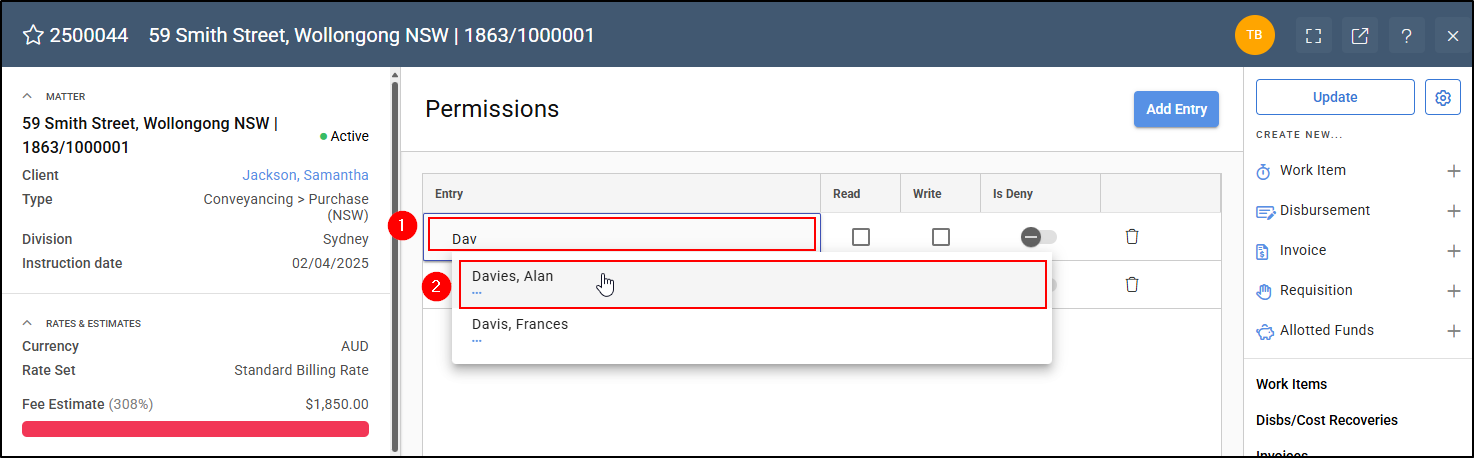This screenshot has height=458, width=1474.
Task: Open the fullscreen expand icon
Action: (x=1314, y=36)
